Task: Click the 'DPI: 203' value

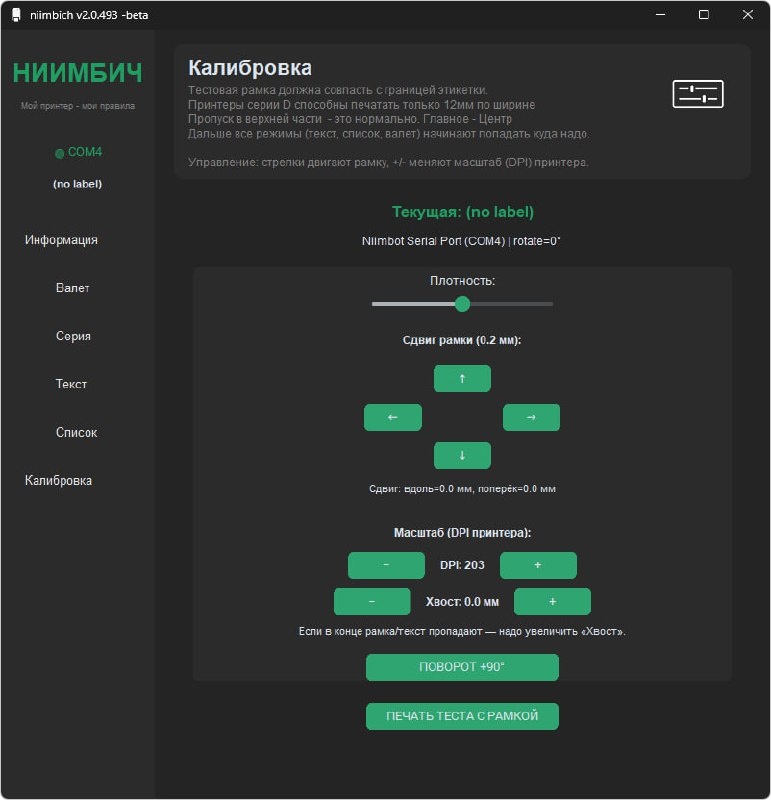Action: (462, 565)
